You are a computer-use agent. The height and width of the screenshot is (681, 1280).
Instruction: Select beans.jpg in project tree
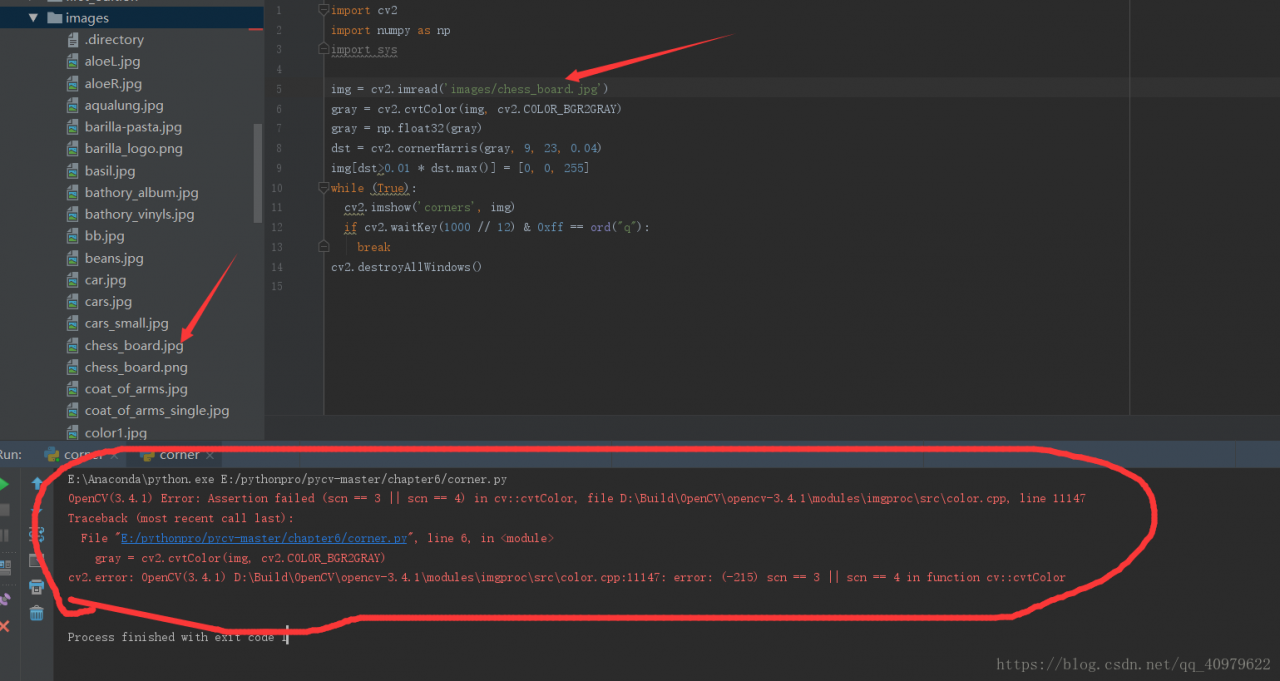pyautogui.click(x=114, y=258)
